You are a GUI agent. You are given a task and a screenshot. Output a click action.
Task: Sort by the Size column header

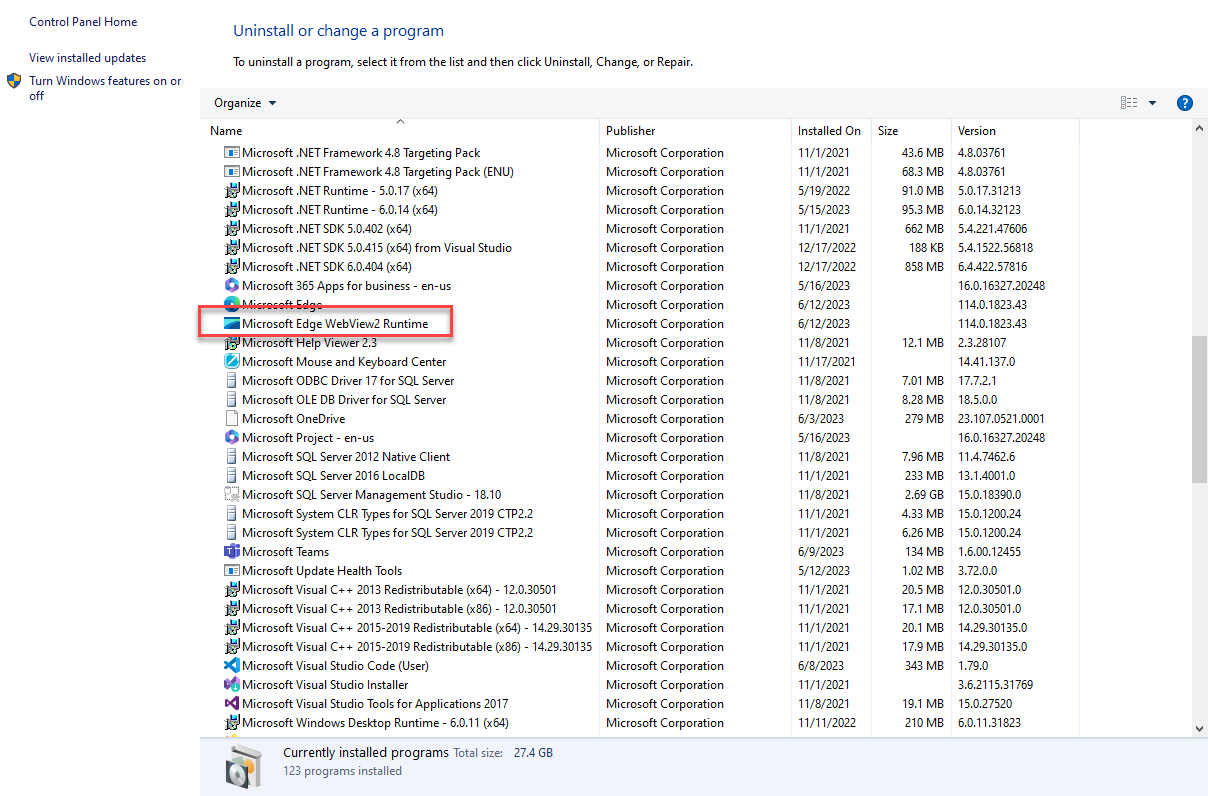tap(911, 131)
